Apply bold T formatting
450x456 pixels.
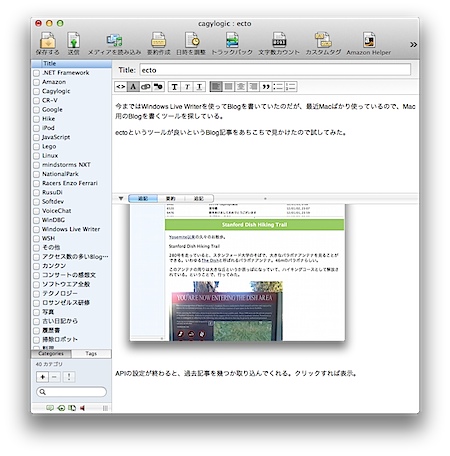(174, 87)
